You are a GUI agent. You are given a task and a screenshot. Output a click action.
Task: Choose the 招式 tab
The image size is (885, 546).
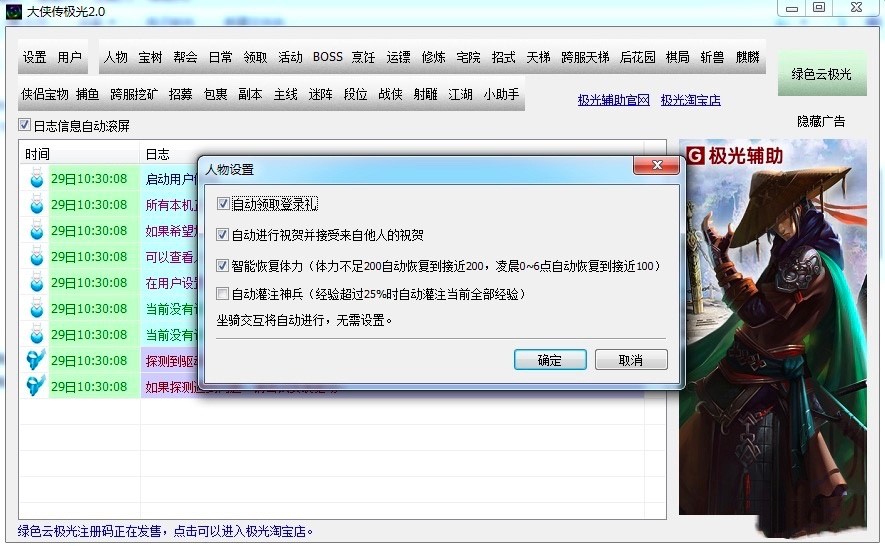pos(503,58)
